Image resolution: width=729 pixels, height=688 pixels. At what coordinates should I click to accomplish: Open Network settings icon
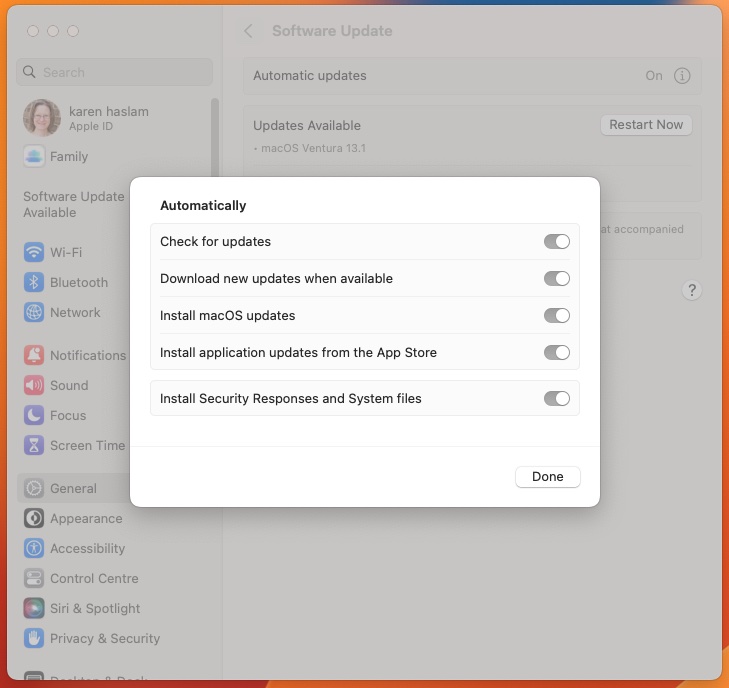click(x=34, y=312)
